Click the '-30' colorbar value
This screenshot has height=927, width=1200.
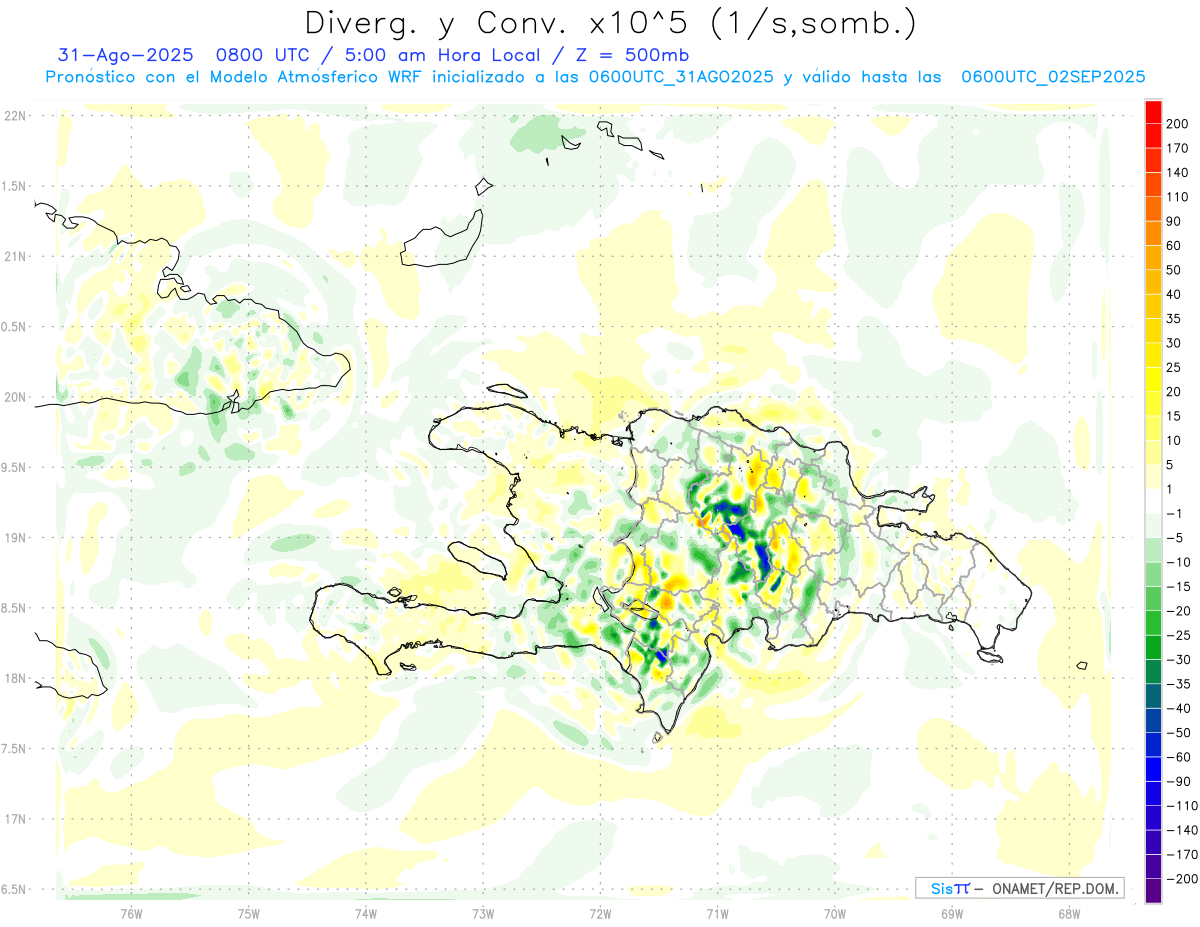1176,660
